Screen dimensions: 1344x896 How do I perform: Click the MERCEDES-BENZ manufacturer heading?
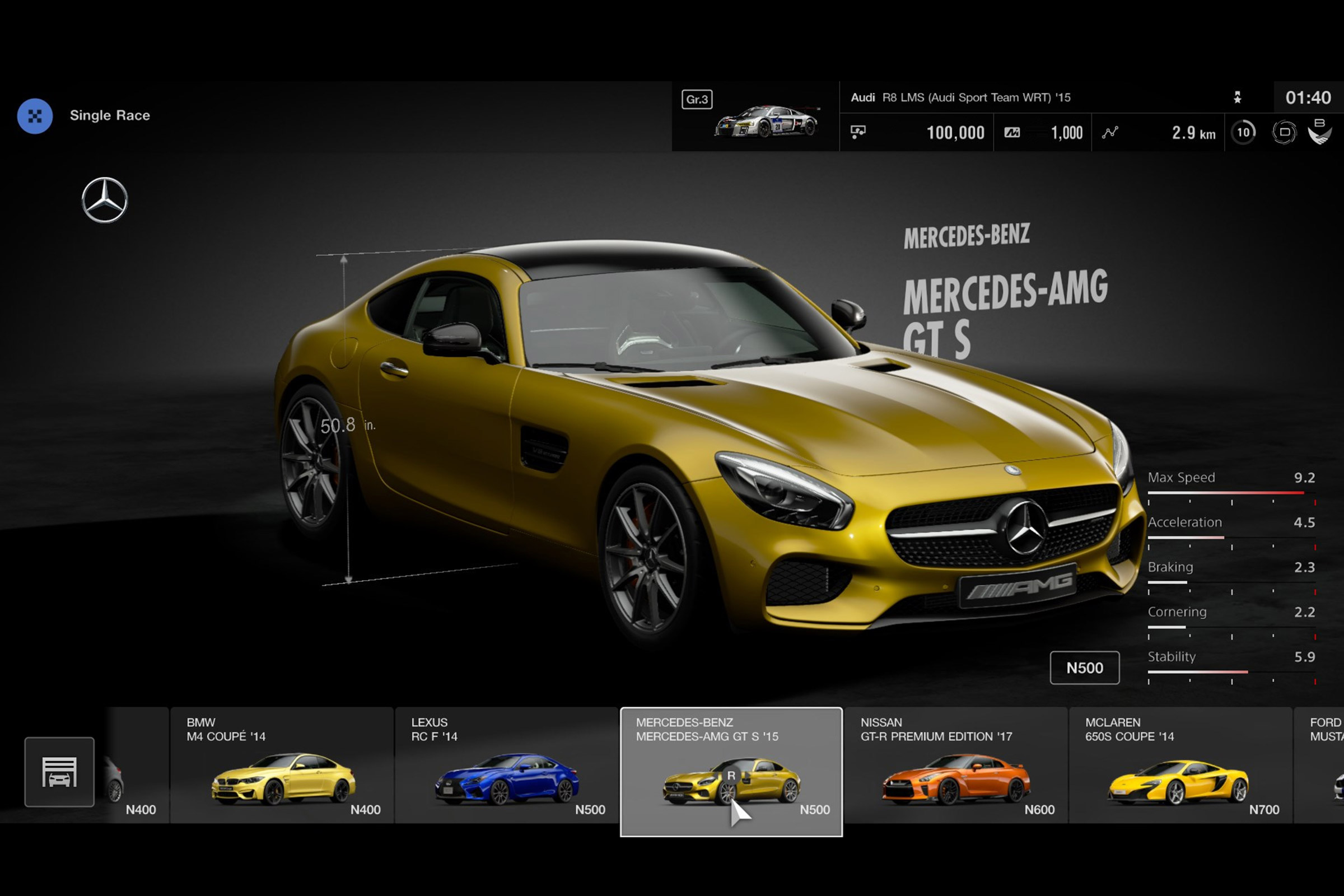[x=967, y=236]
